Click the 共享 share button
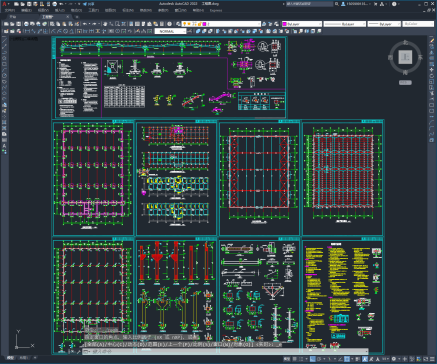Image resolution: width=437 pixels, height=364 pixels. pos(89,4)
